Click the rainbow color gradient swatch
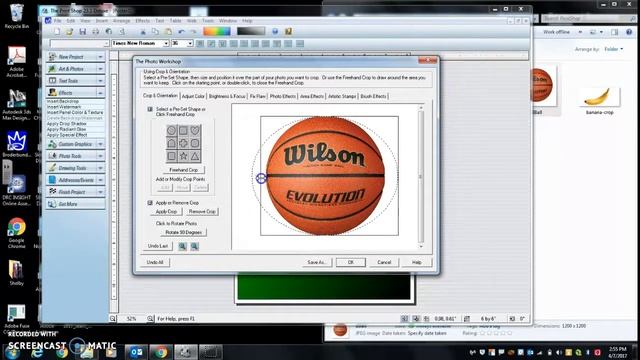This screenshot has width=640, height=360. [217, 31]
